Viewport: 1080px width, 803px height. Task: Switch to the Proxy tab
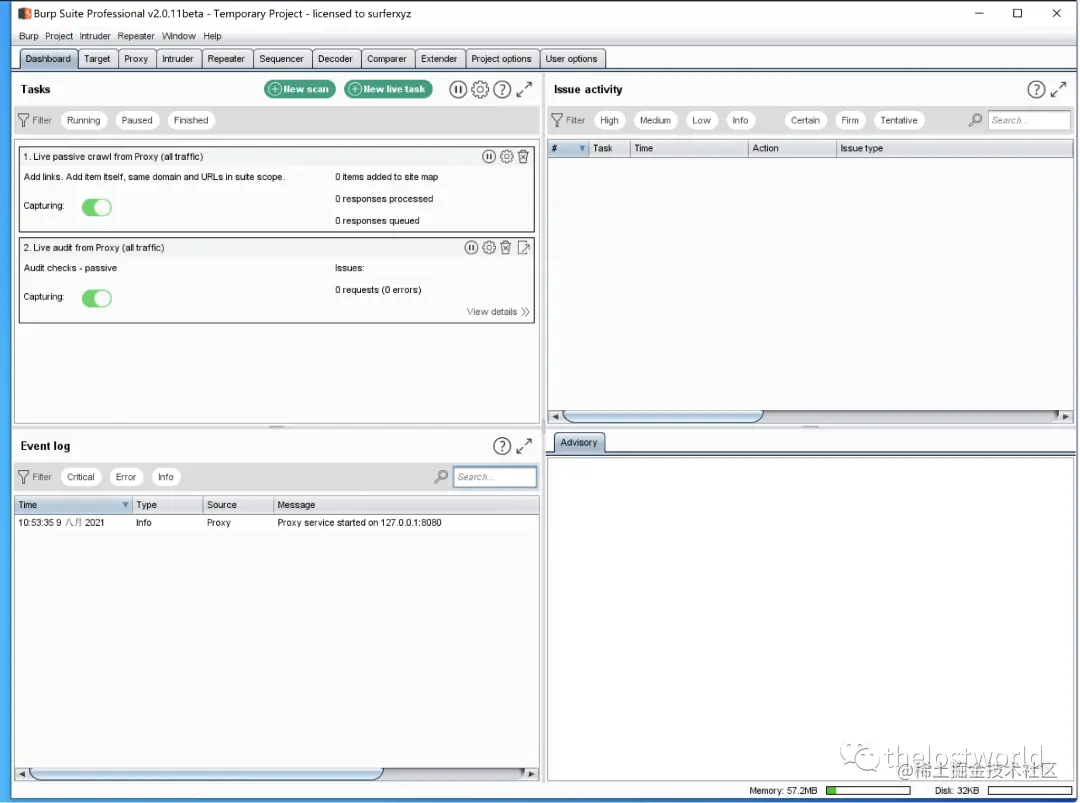pos(136,59)
